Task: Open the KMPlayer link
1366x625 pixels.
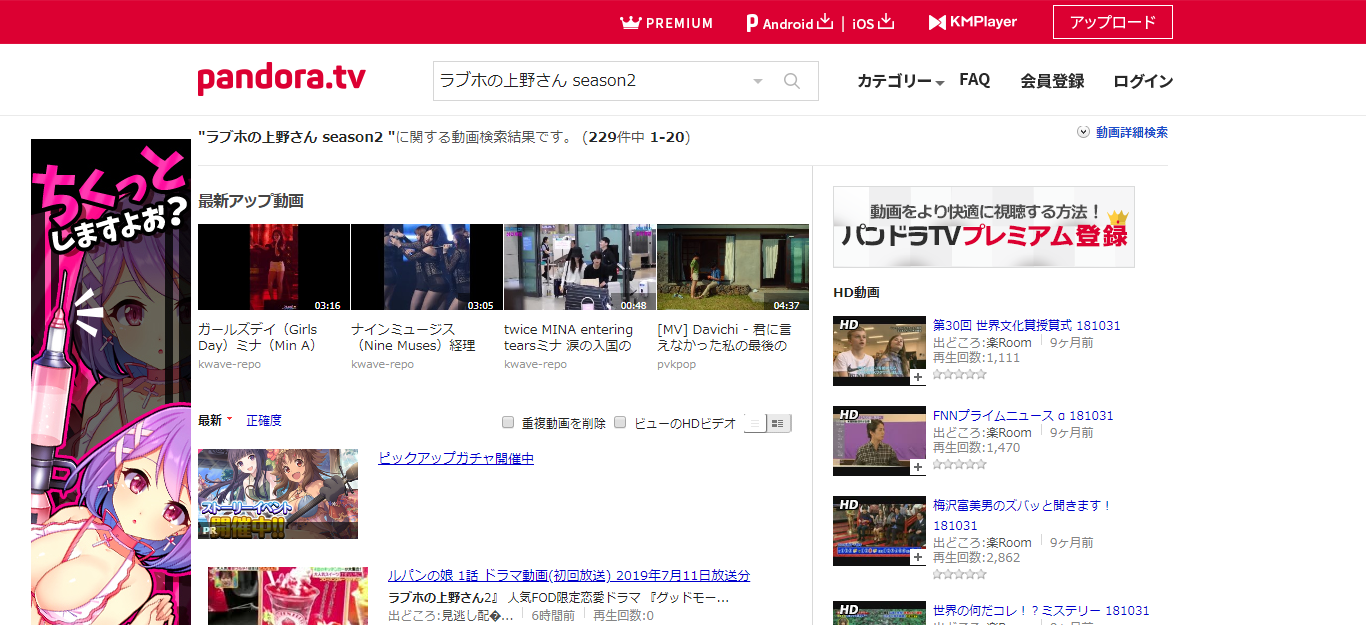Action: coord(973,22)
